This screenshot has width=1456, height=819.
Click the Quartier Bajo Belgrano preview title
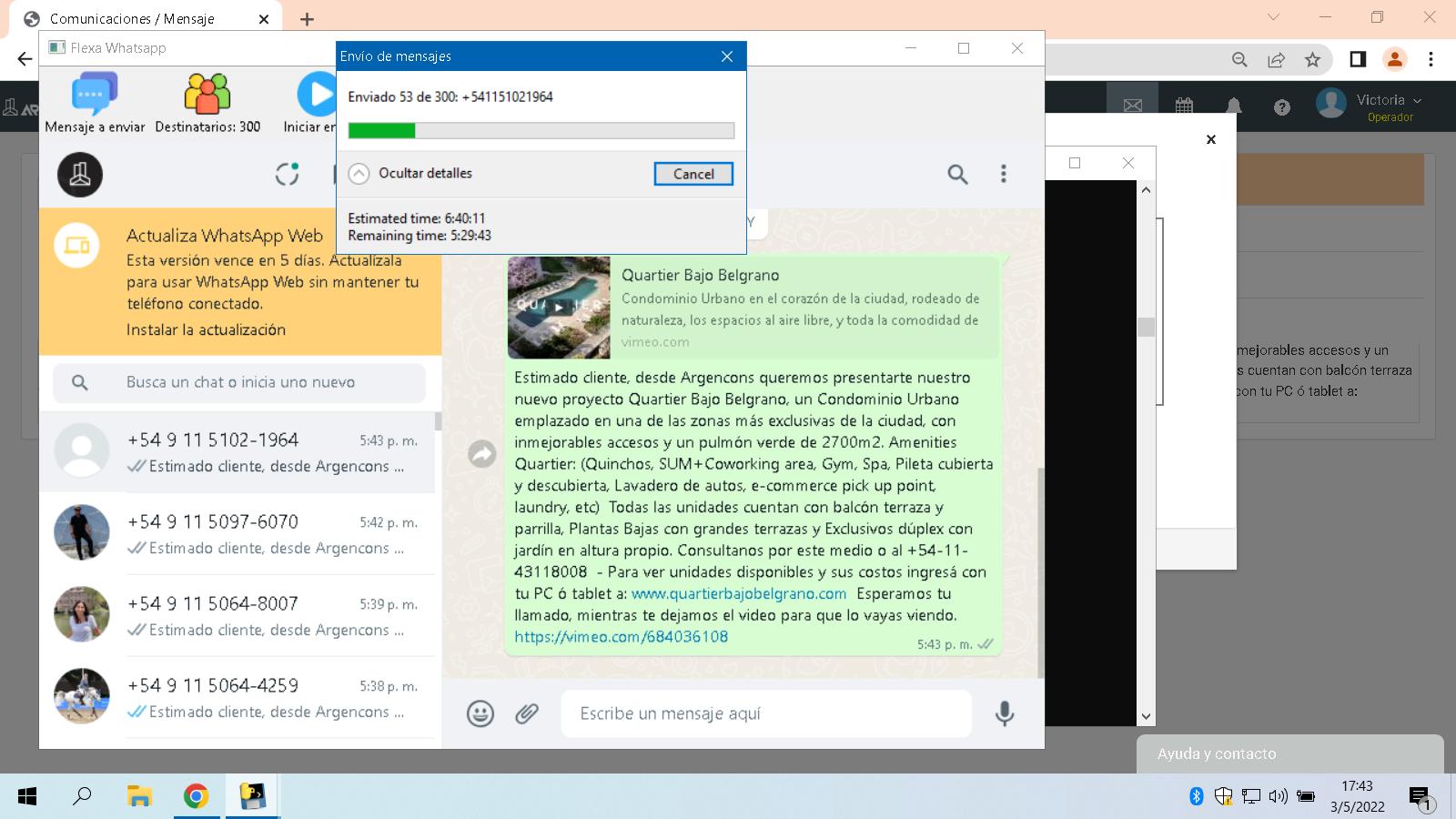(x=700, y=275)
